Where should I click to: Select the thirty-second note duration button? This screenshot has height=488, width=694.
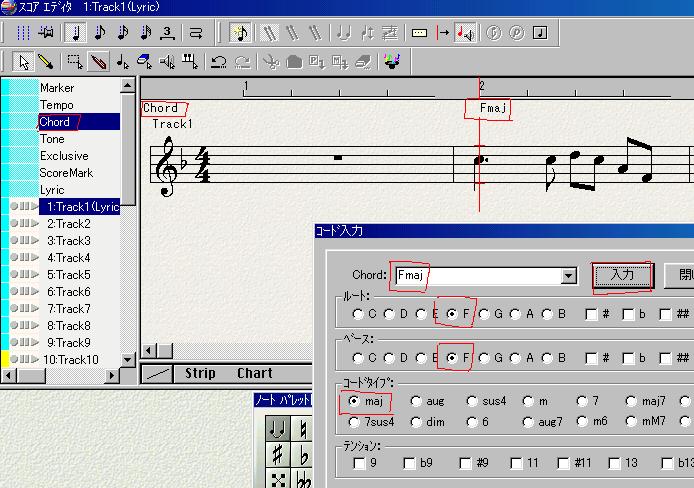(x=146, y=33)
